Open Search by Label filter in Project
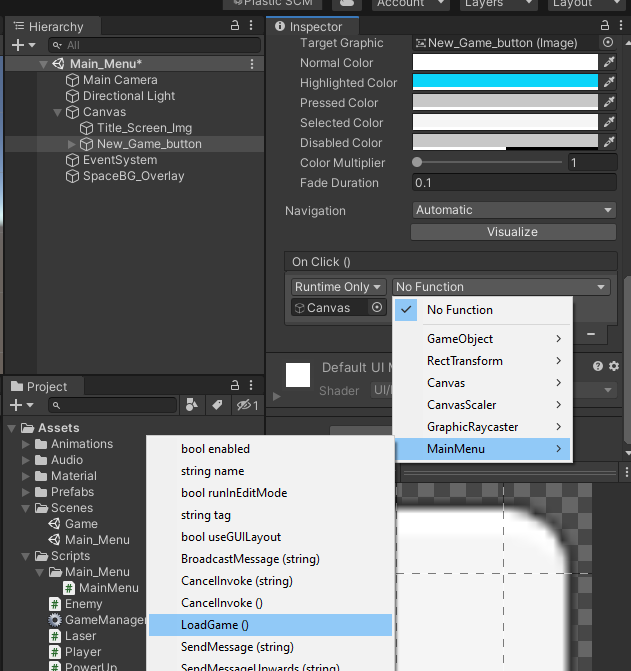This screenshot has height=671, width=631. (217, 405)
